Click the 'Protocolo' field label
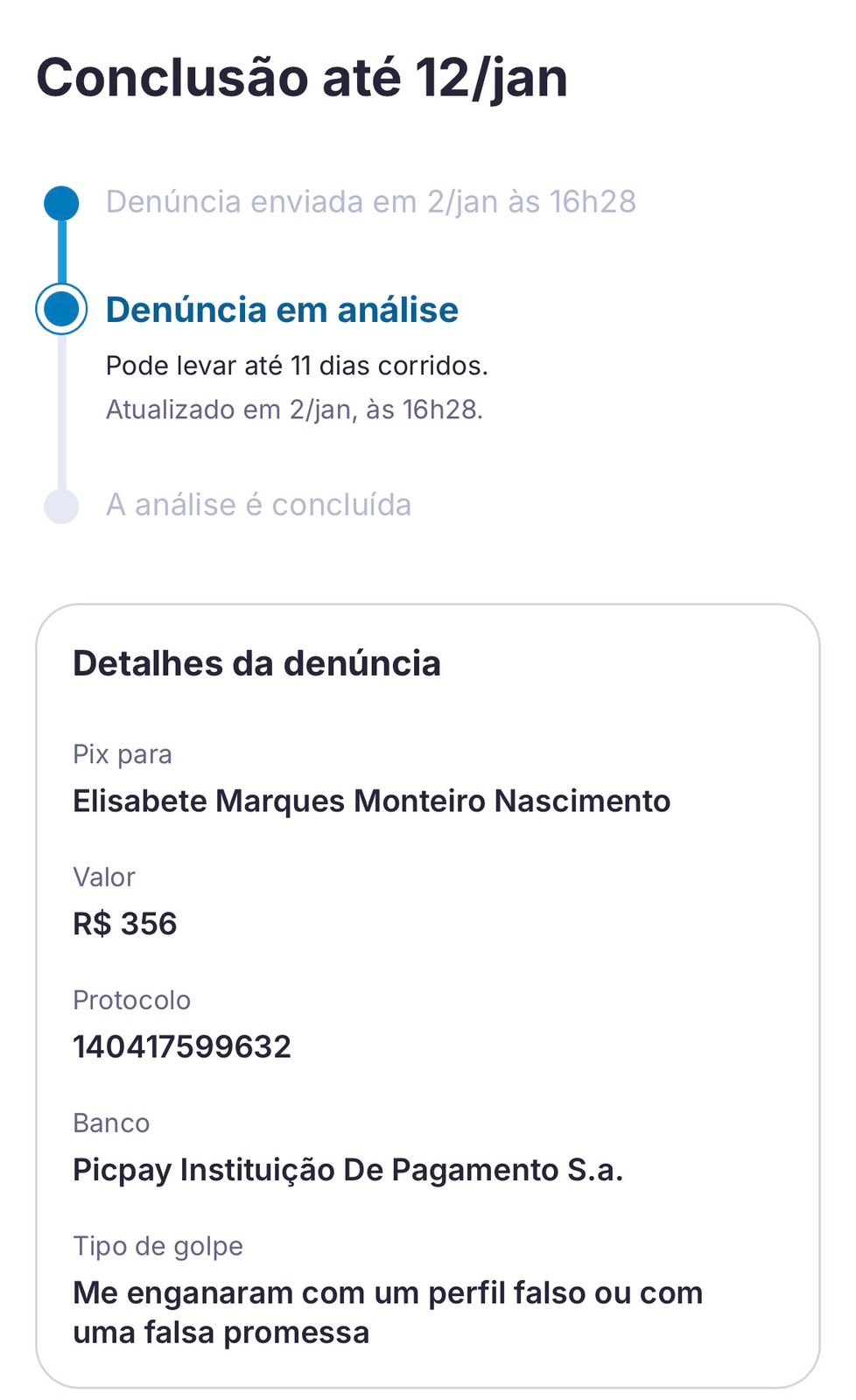This screenshot has width=856, height=1400. pos(131,1000)
